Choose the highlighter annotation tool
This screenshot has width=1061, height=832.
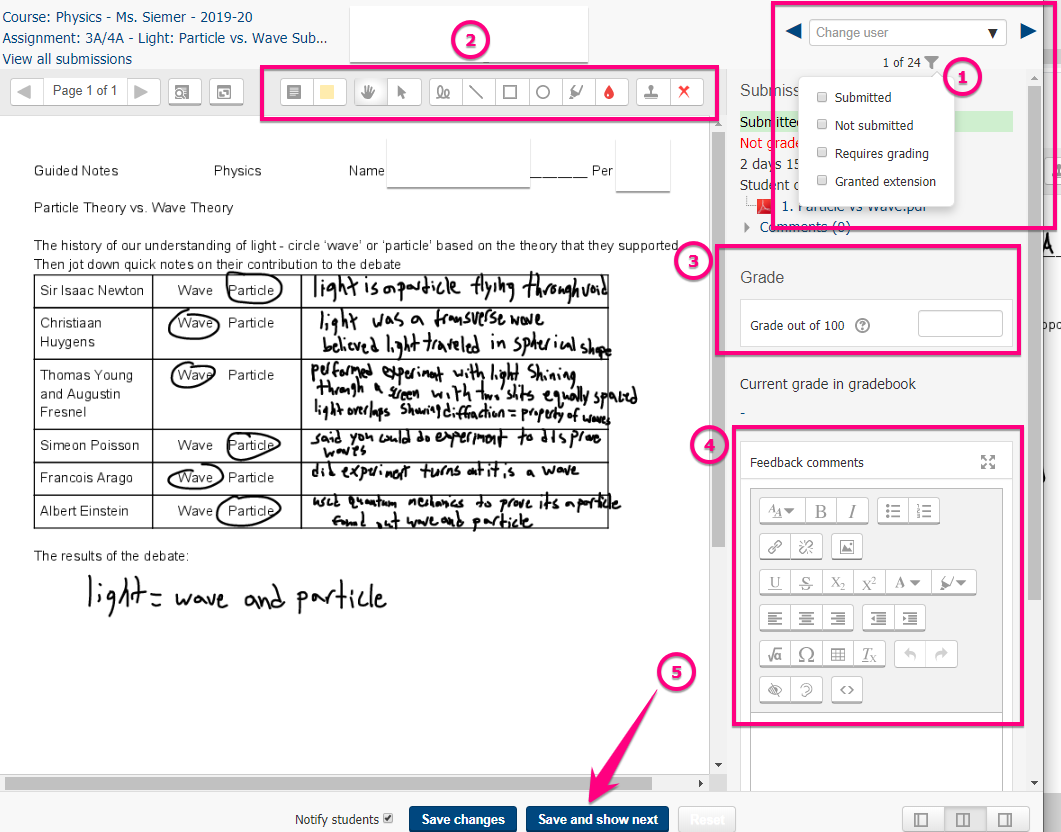coord(575,92)
